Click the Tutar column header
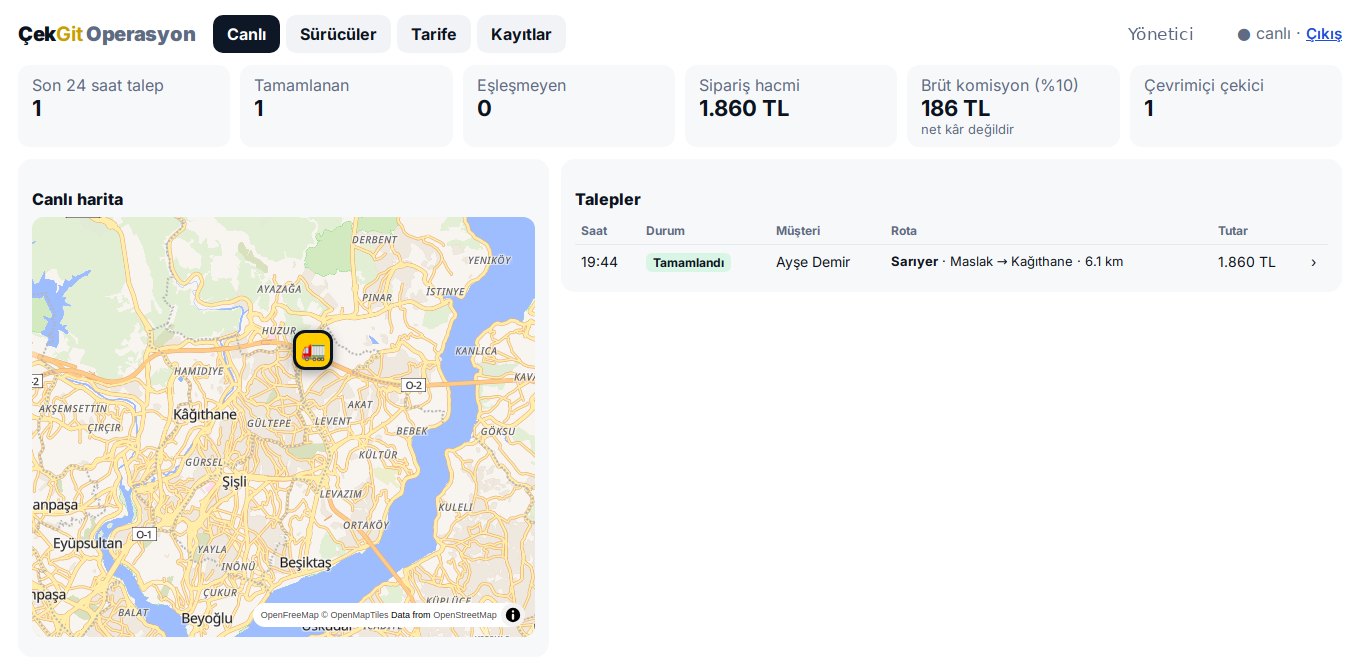 [1233, 231]
